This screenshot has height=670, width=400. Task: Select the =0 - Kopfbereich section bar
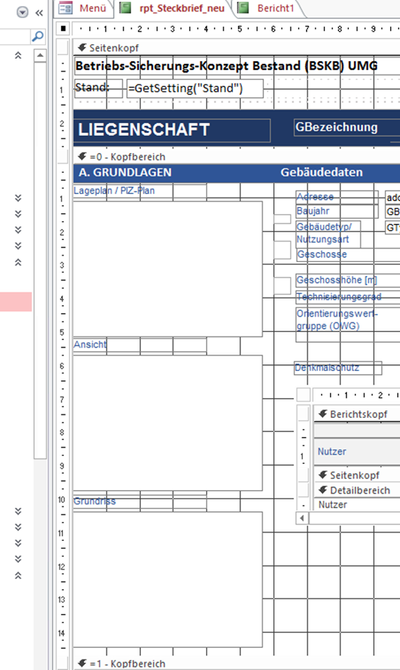tap(237, 157)
